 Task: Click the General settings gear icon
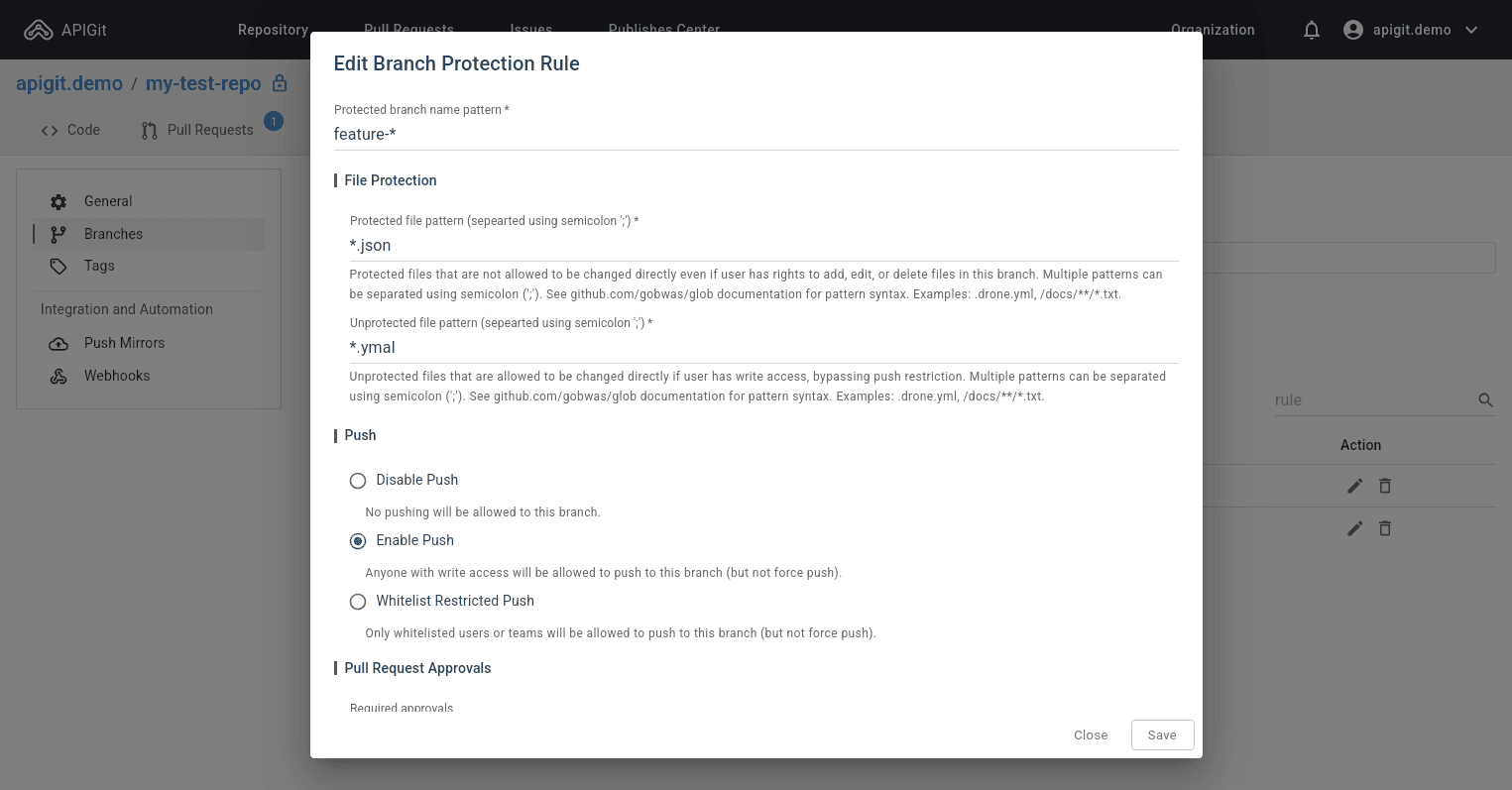tap(58, 201)
